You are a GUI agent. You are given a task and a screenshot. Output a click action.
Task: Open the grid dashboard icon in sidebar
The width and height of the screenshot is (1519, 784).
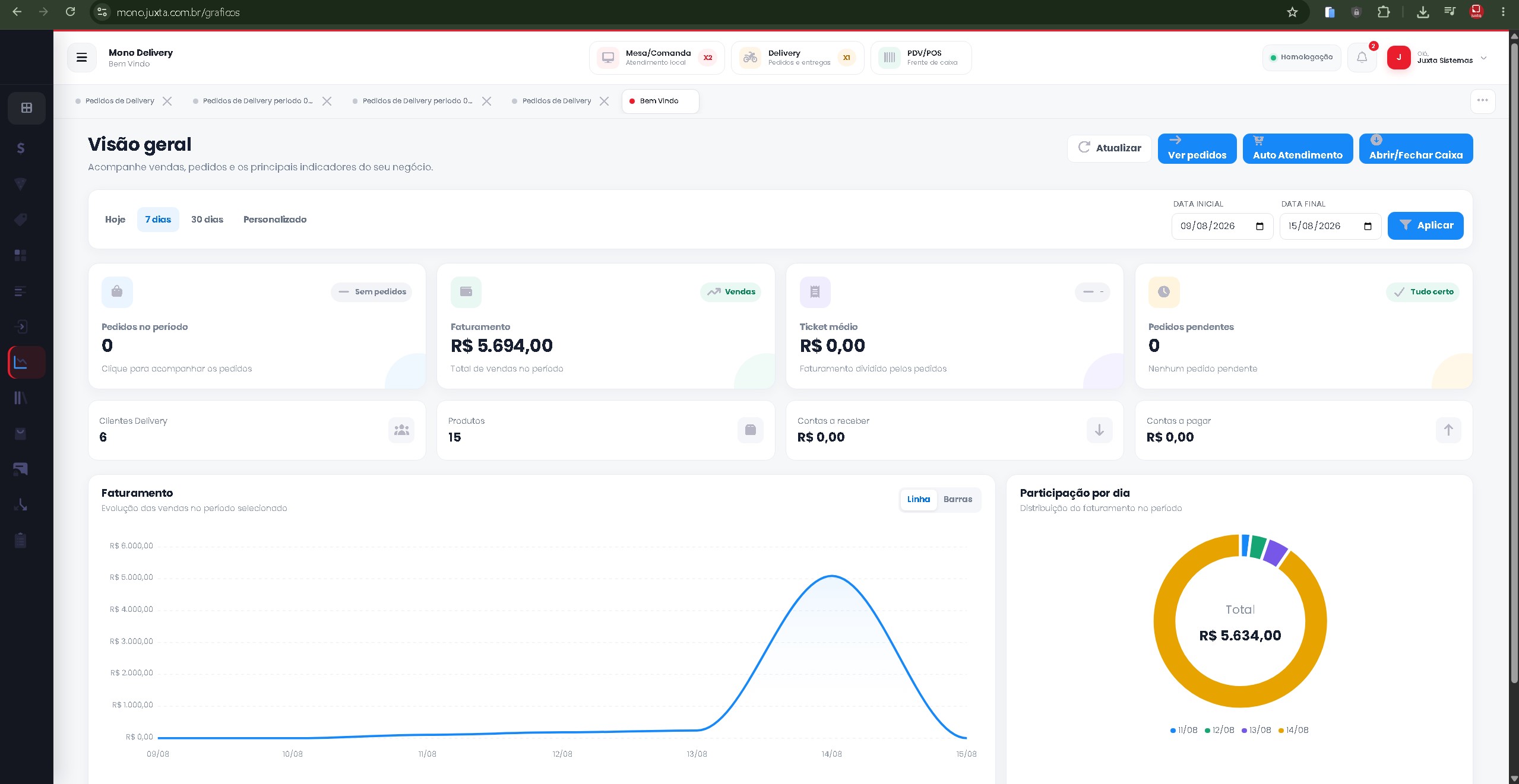click(27, 108)
